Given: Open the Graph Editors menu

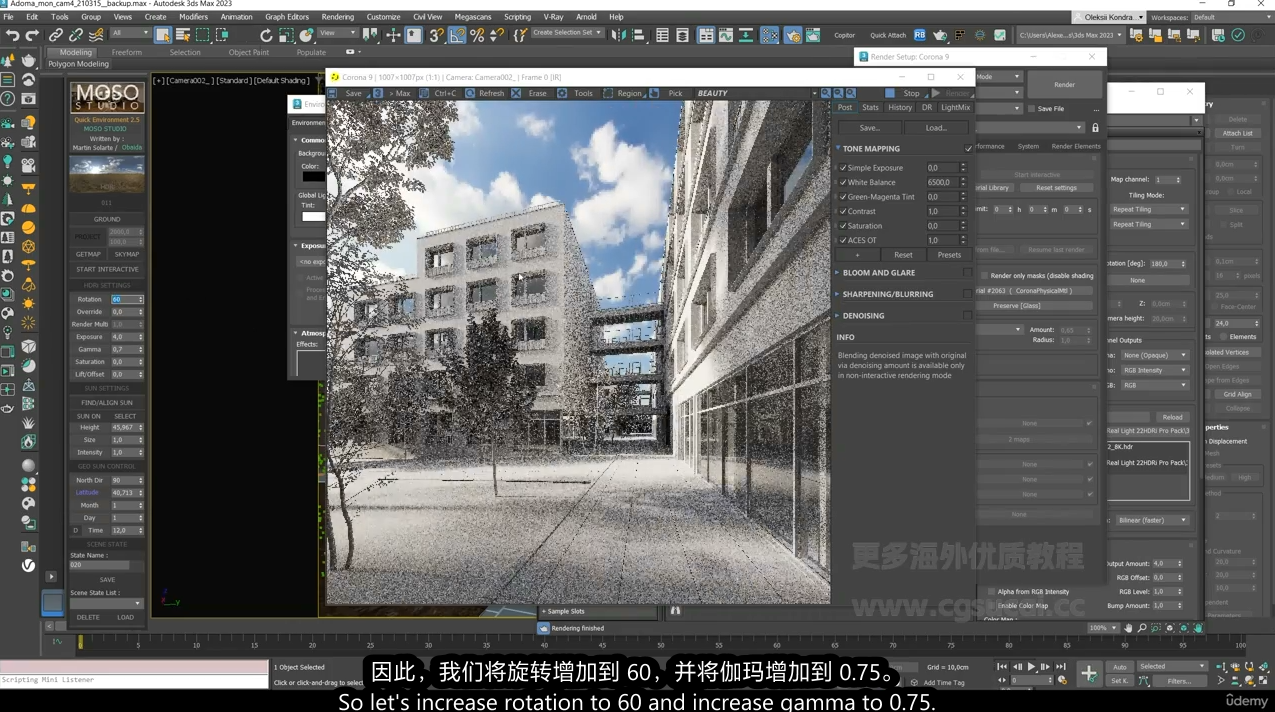Looking at the screenshot, I should click(287, 17).
